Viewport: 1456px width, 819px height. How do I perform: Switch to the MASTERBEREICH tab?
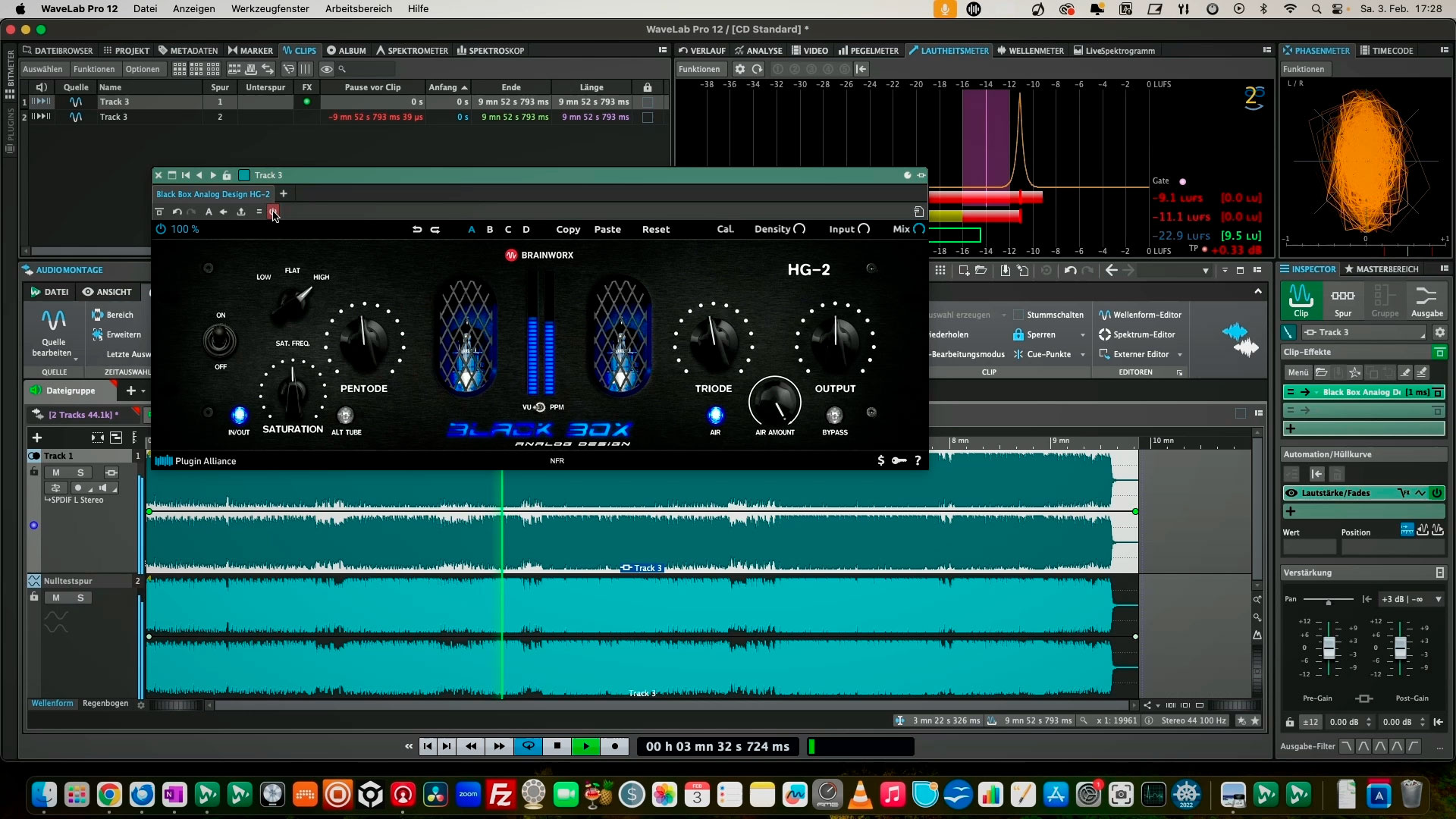[1381, 269]
